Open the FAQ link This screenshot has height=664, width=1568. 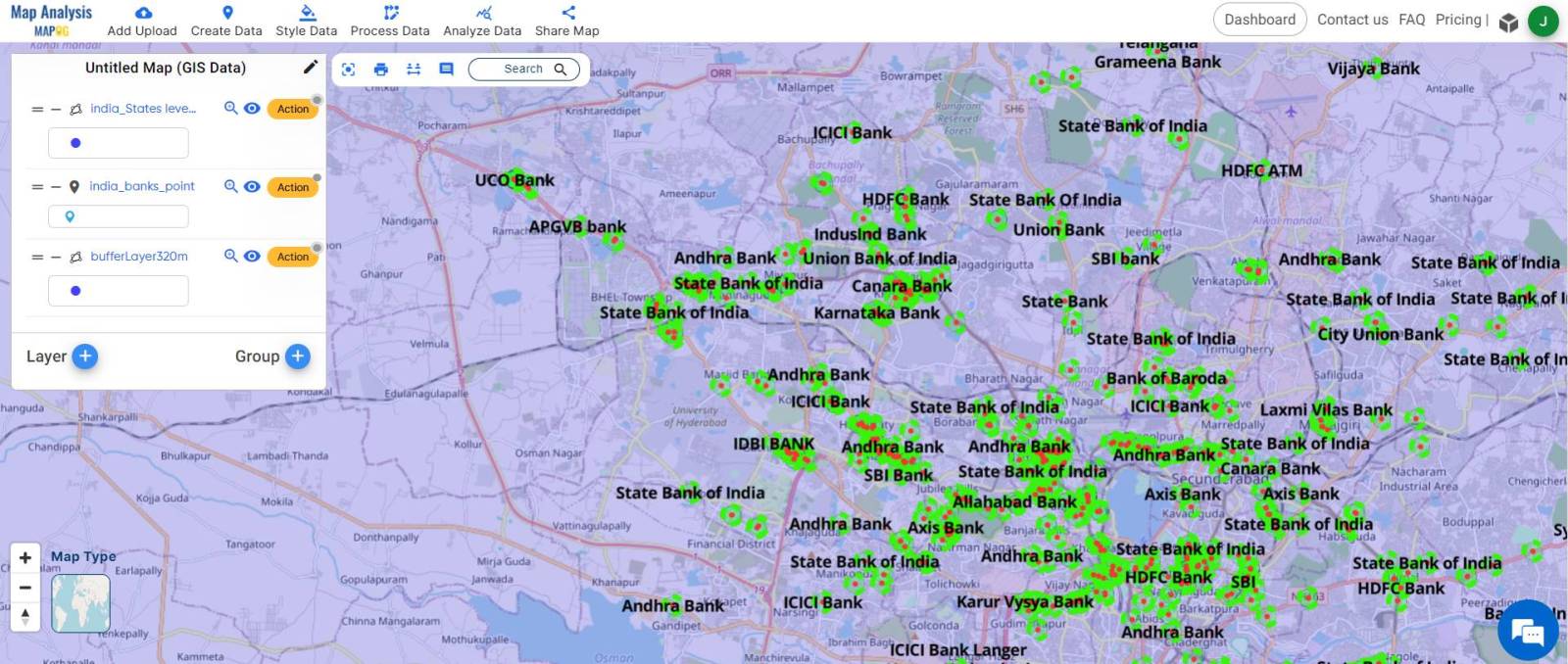click(x=1411, y=20)
